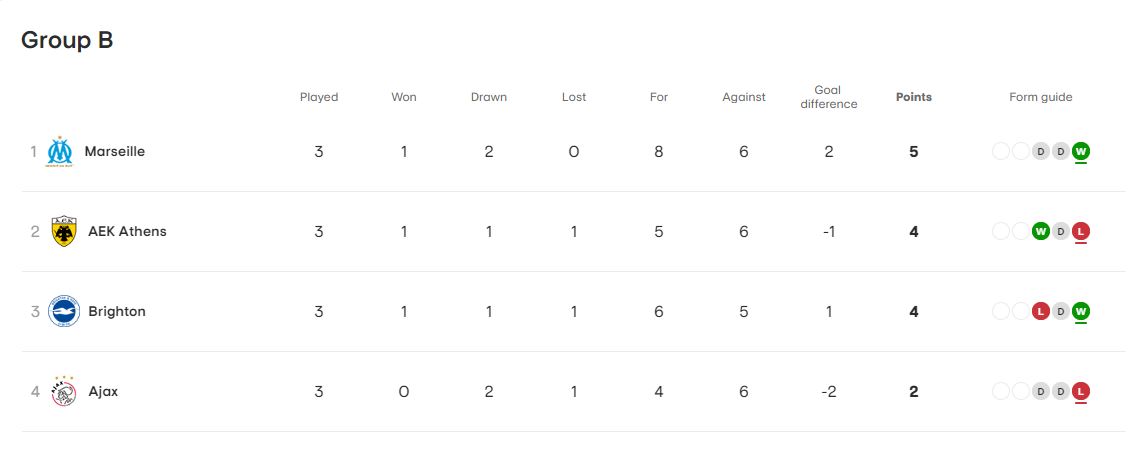Open the Brighton team link

click(117, 312)
